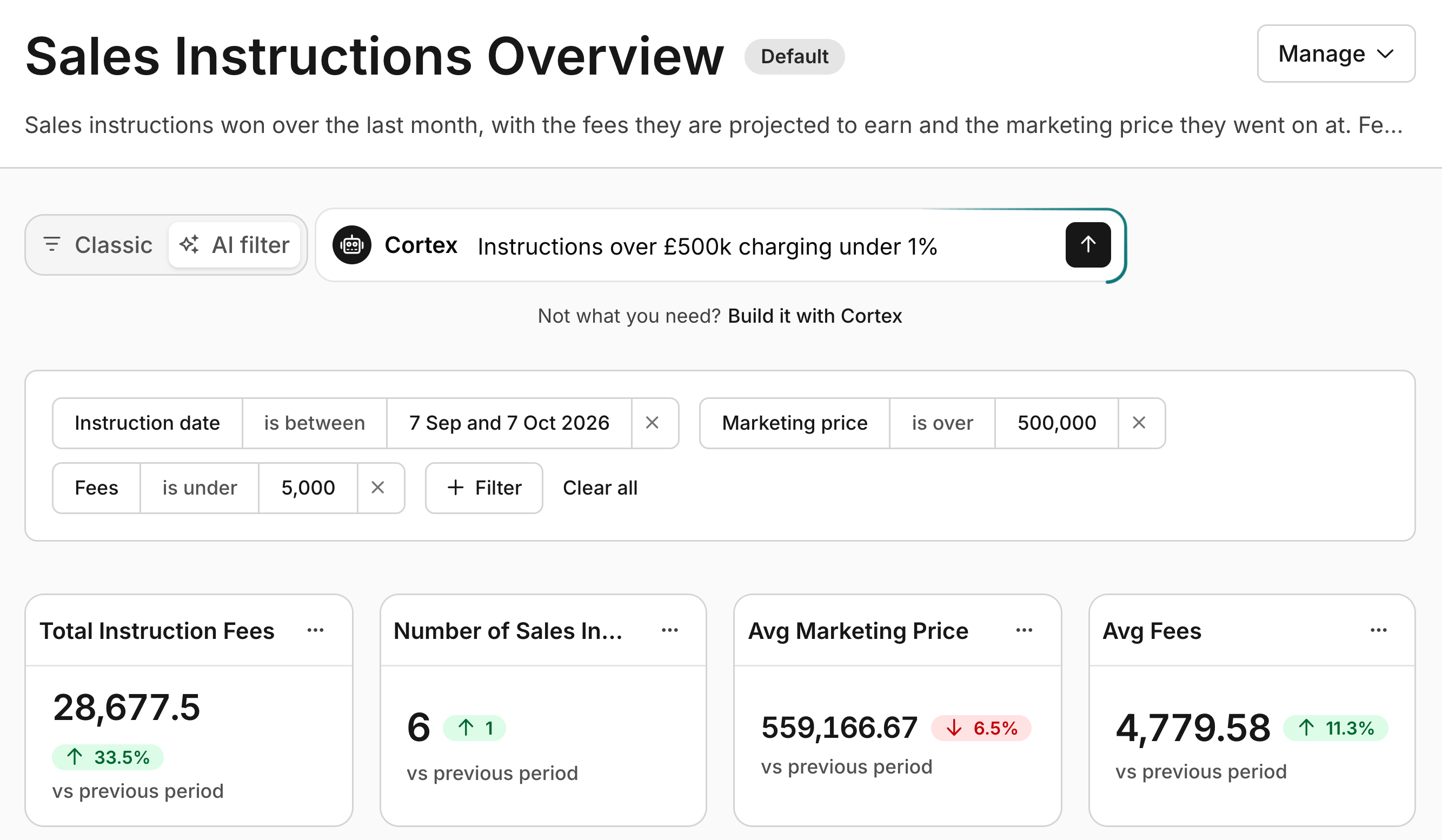Click the 28,677.5 total fees value

coord(127,707)
